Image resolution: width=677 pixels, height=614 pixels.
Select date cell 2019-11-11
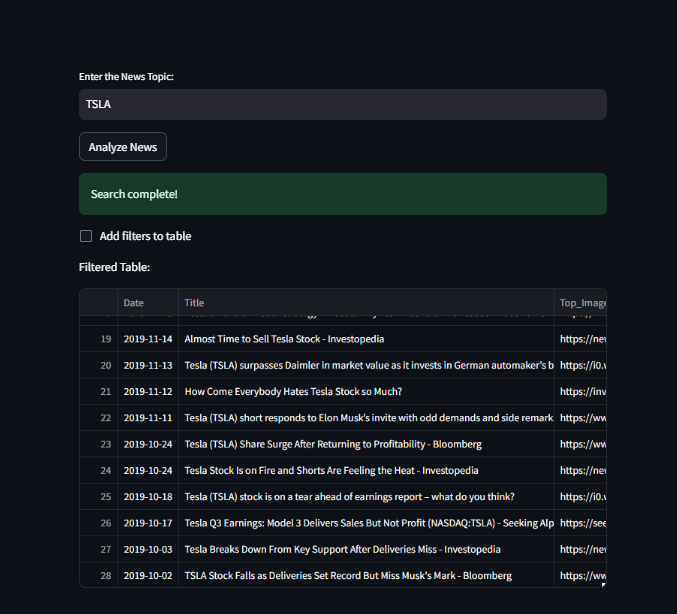148,418
